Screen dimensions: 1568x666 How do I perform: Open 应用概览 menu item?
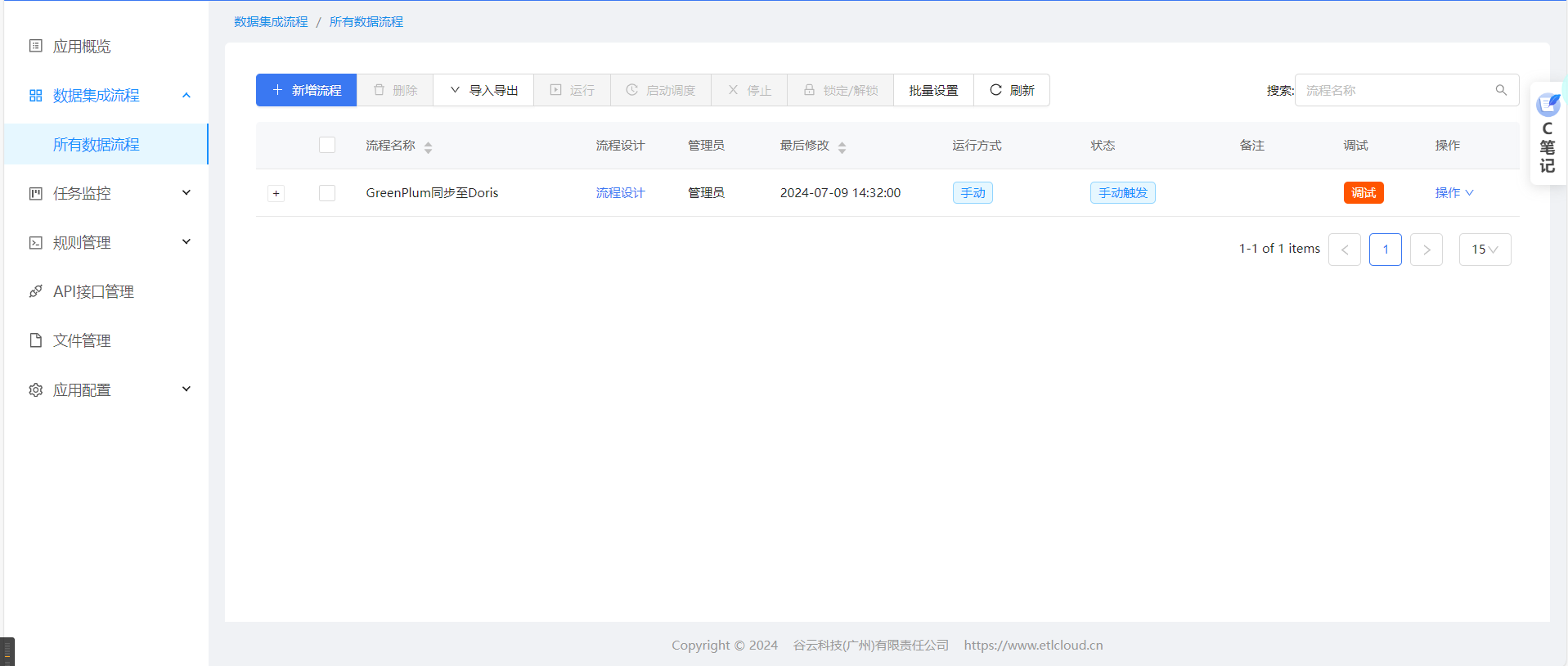pos(106,47)
